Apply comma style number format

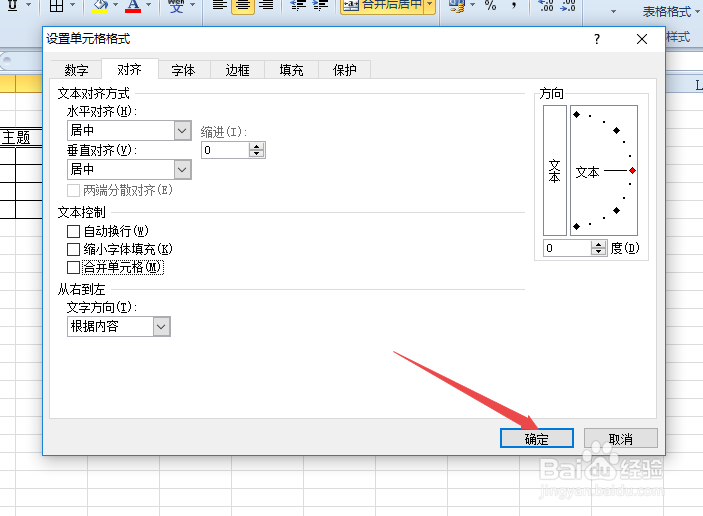[x=514, y=5]
